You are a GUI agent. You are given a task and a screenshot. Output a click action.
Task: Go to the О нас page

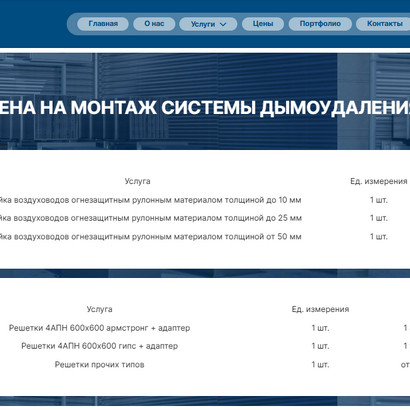tap(154, 24)
